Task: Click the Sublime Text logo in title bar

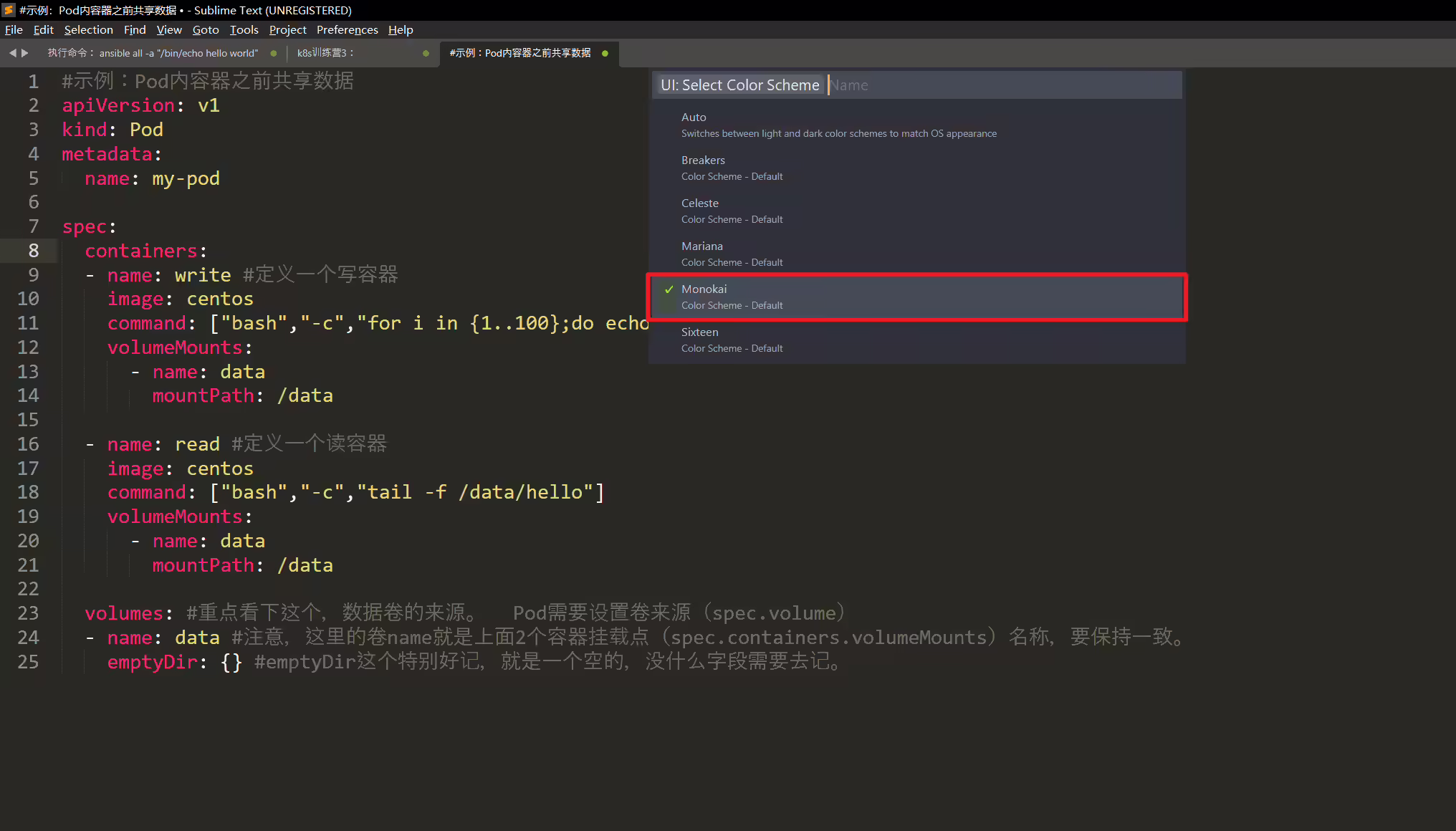Action: 9,10
